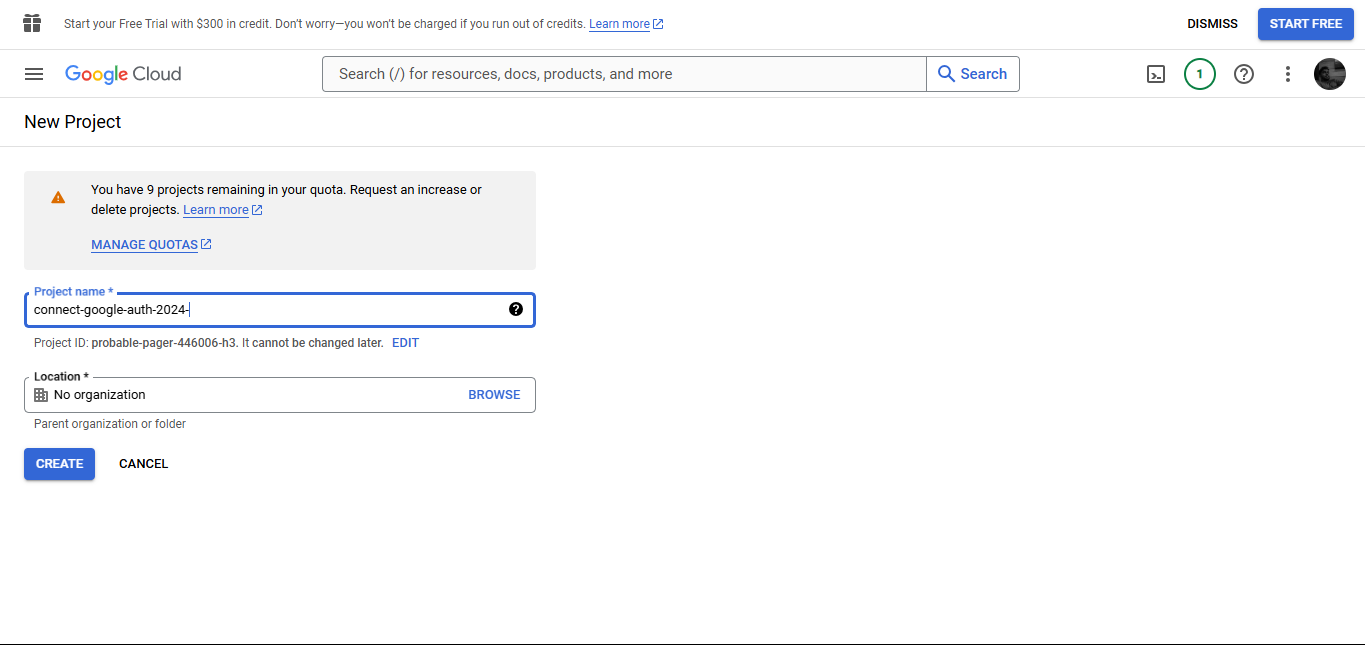Click inside the Project name input field

click(x=250, y=309)
